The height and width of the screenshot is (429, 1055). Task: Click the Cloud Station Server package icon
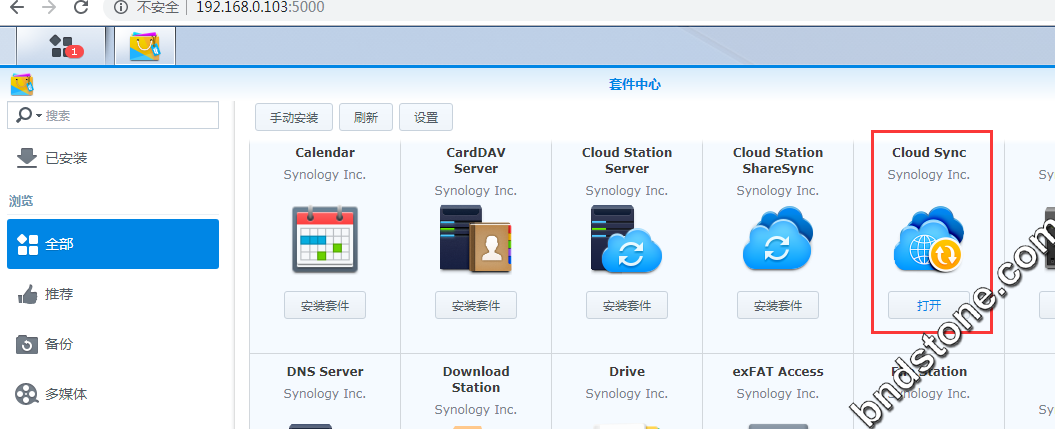point(626,239)
